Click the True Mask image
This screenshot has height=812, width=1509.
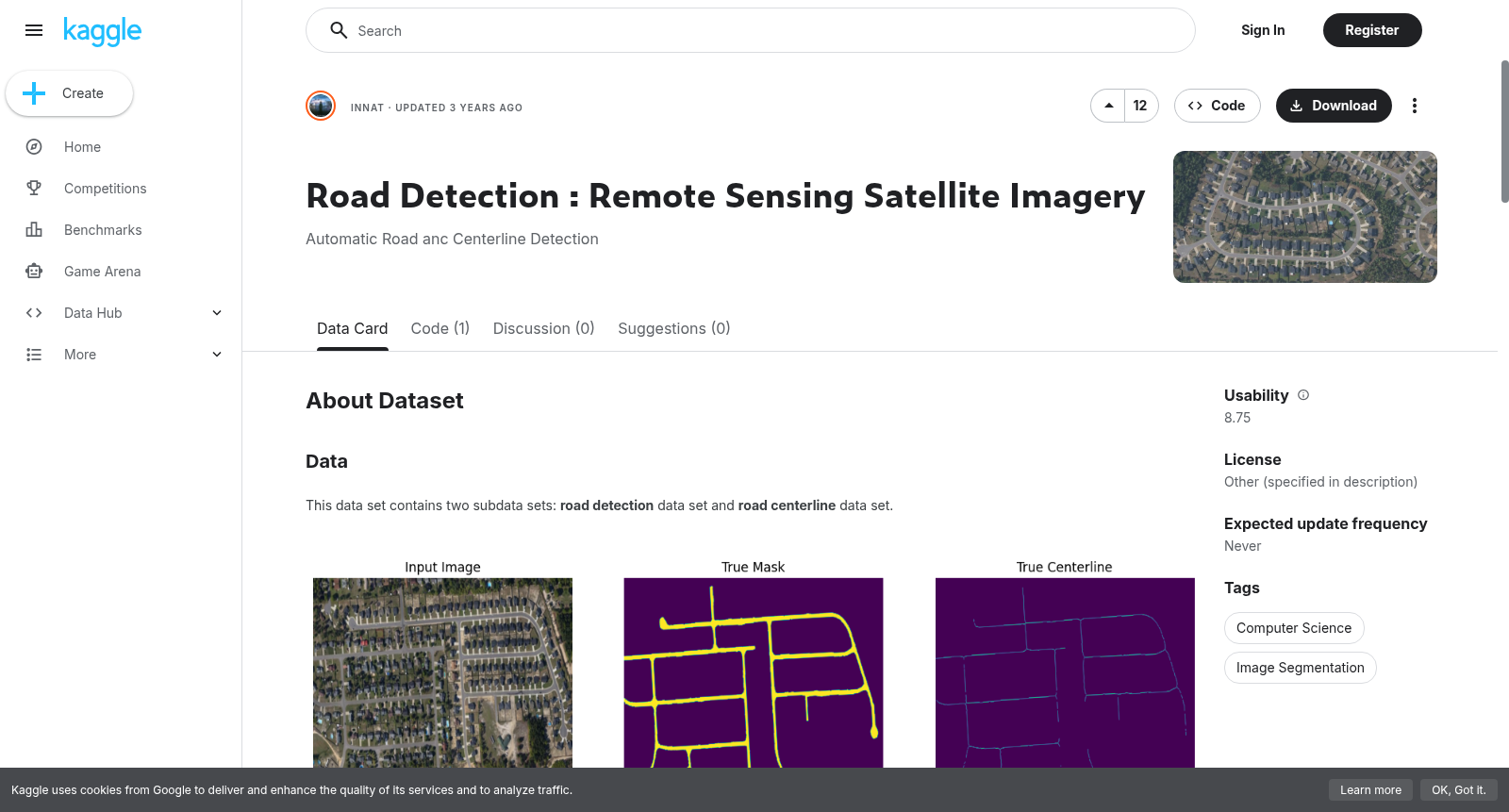coord(754,672)
